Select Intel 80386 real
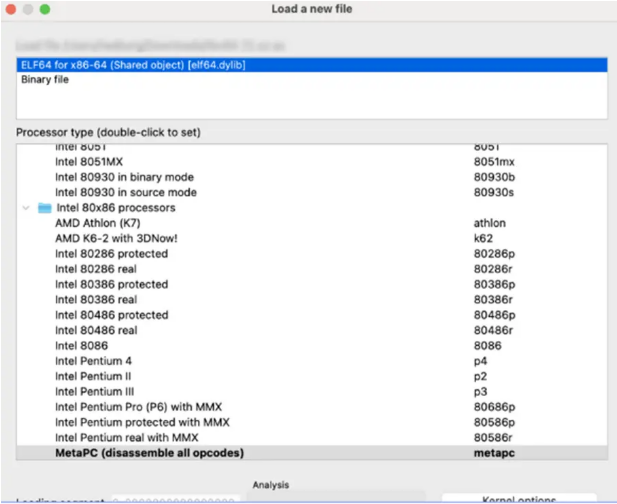Image resolution: width=617 pixels, height=504 pixels. pos(312,300)
